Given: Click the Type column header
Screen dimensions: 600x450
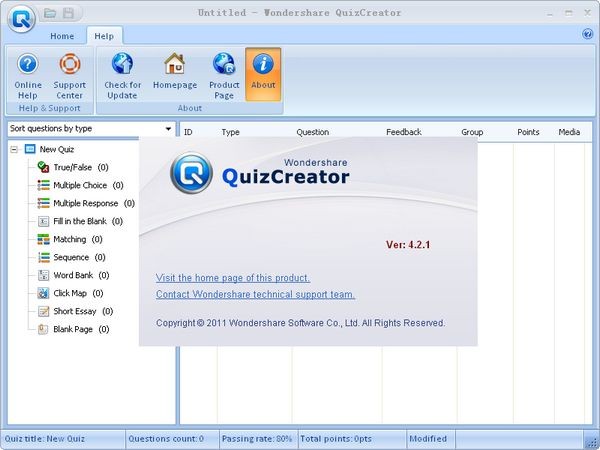Looking at the screenshot, I should (230, 132).
